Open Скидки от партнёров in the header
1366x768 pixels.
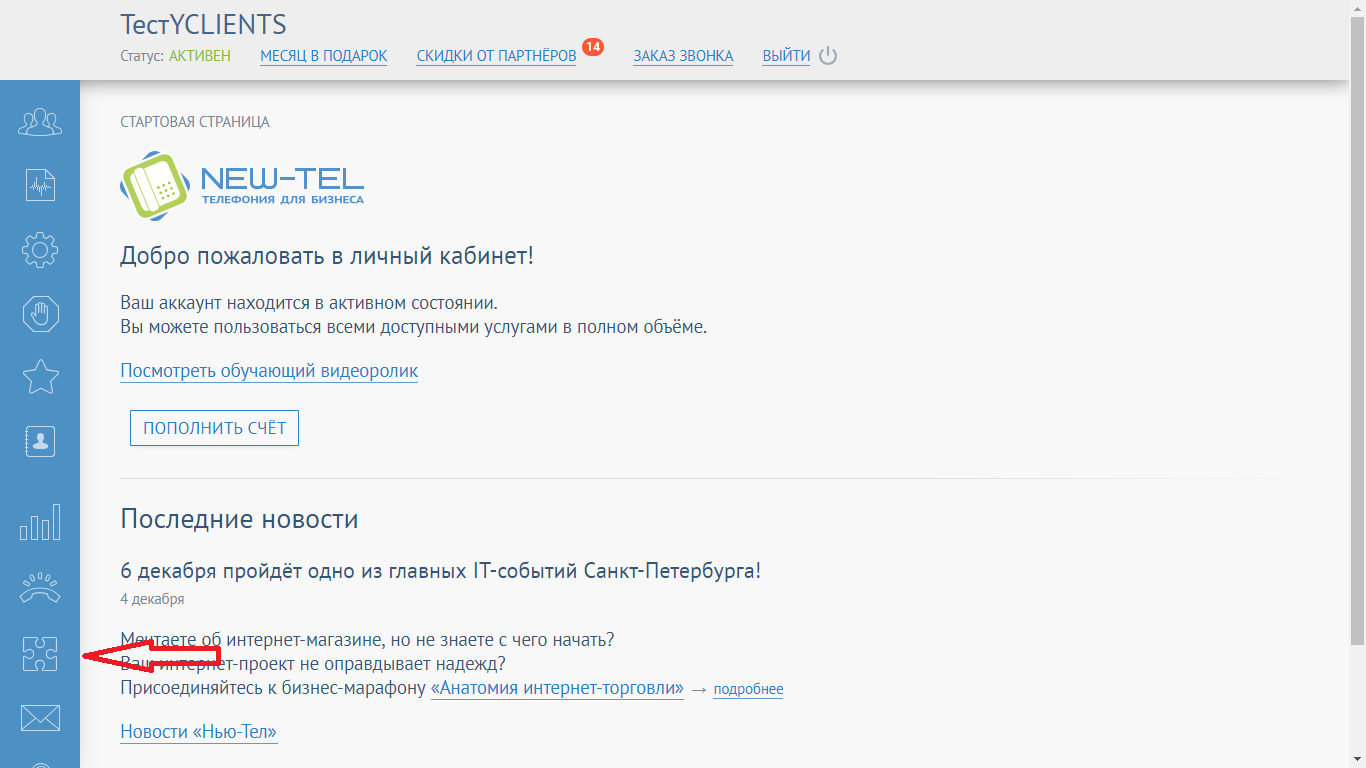pyautogui.click(x=496, y=56)
